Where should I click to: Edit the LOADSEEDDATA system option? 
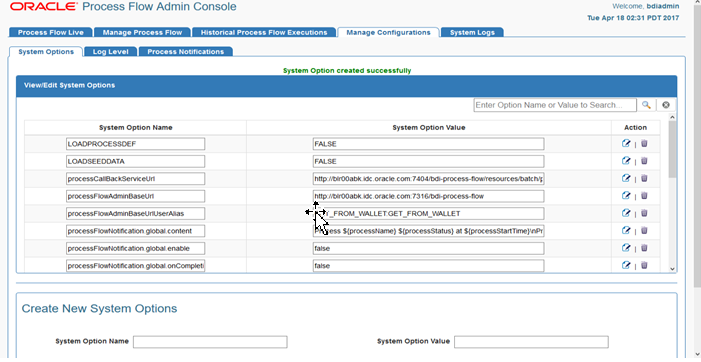pos(626,161)
